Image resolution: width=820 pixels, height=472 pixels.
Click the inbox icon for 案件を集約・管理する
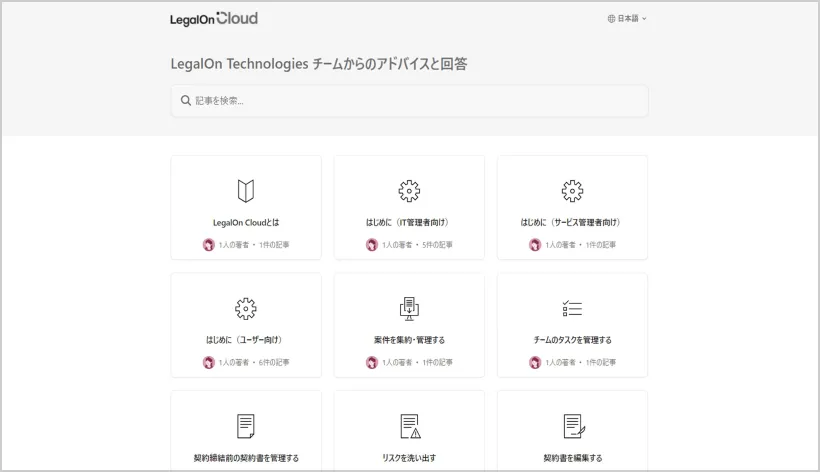pos(409,308)
